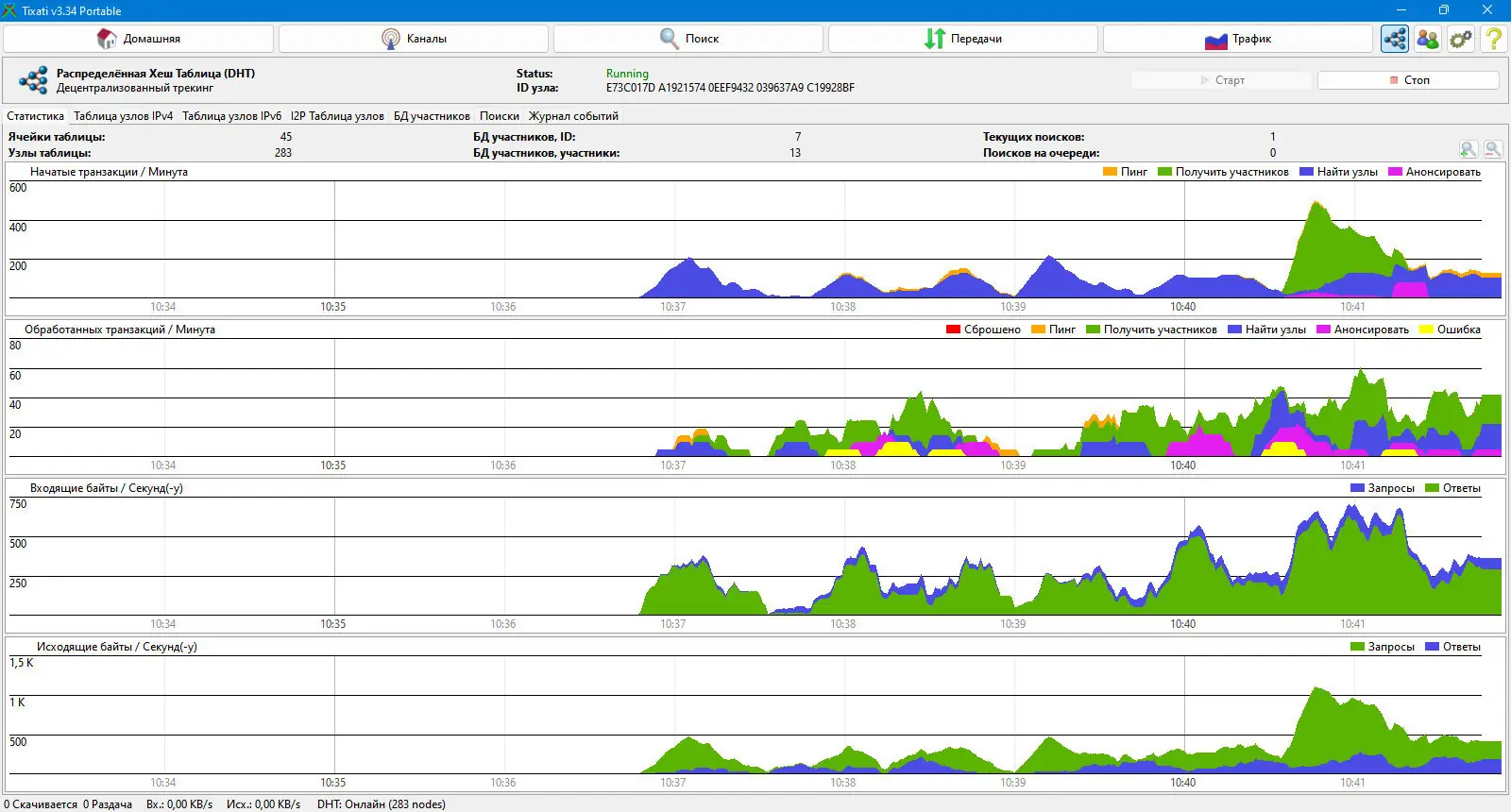Click the yellow question mark help icon
Screen dimensions: 1511x812
(1493, 39)
